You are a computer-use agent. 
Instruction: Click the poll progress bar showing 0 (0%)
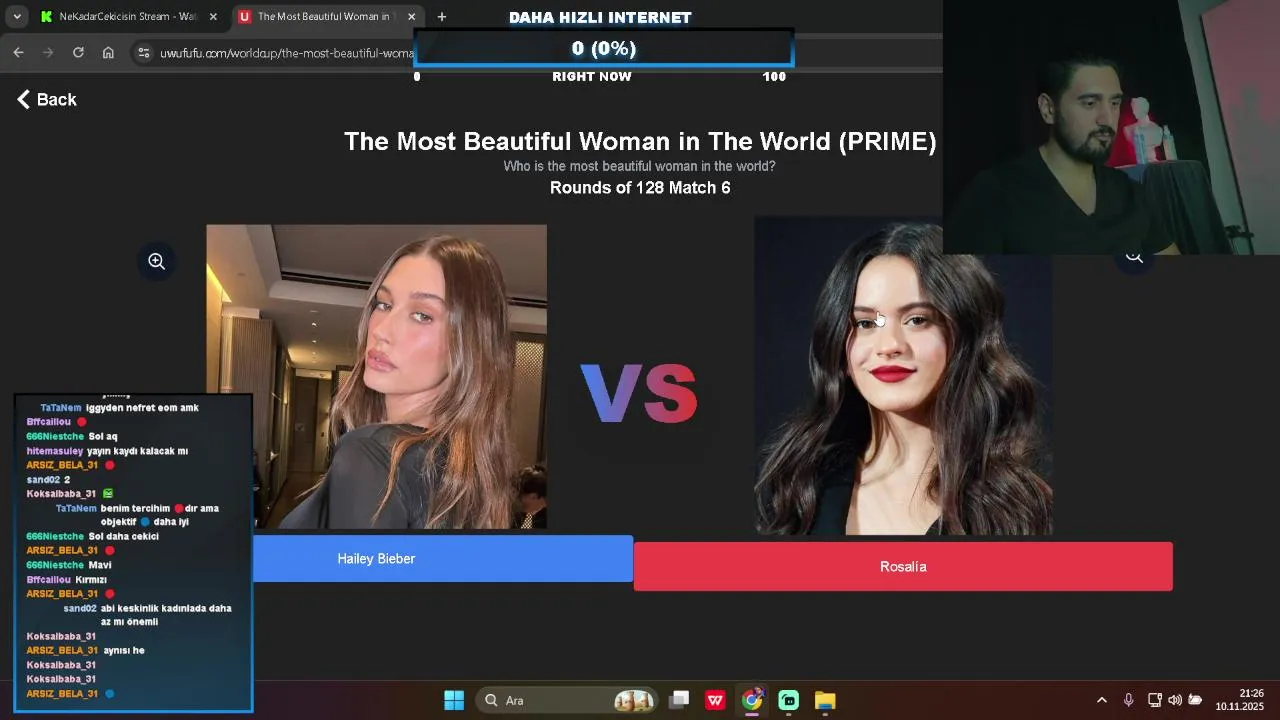604,48
